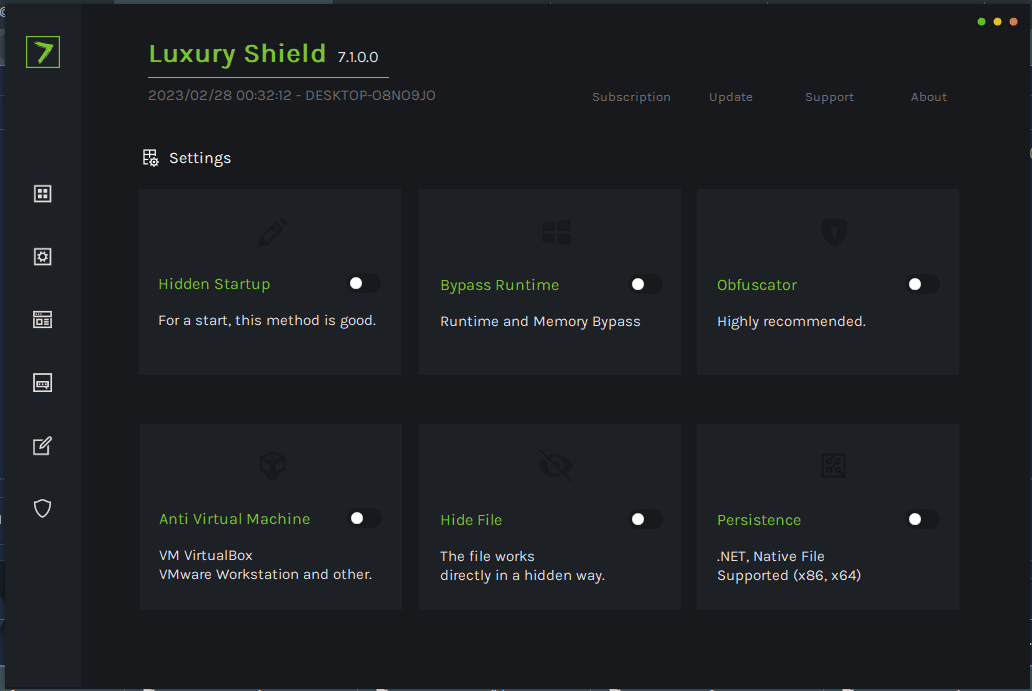This screenshot has height=691, width=1032.
Task: Click the icon on the Persistence card
Action: [833, 466]
